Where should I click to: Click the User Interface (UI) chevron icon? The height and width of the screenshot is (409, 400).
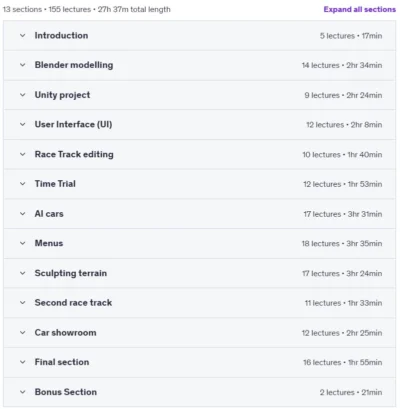coord(22,124)
